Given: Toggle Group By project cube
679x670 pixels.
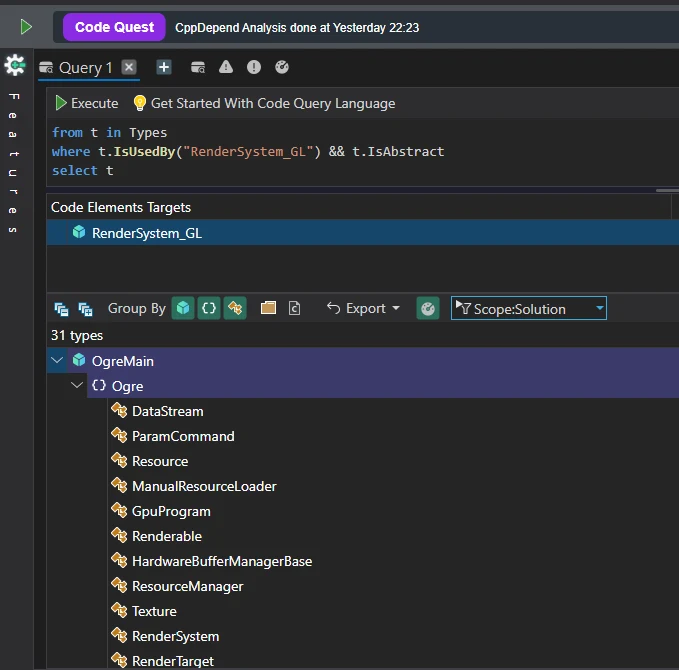Looking at the screenshot, I should tap(183, 308).
